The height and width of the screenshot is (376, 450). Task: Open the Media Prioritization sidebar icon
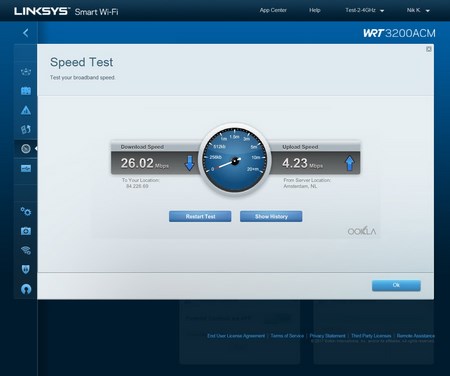coord(26,129)
